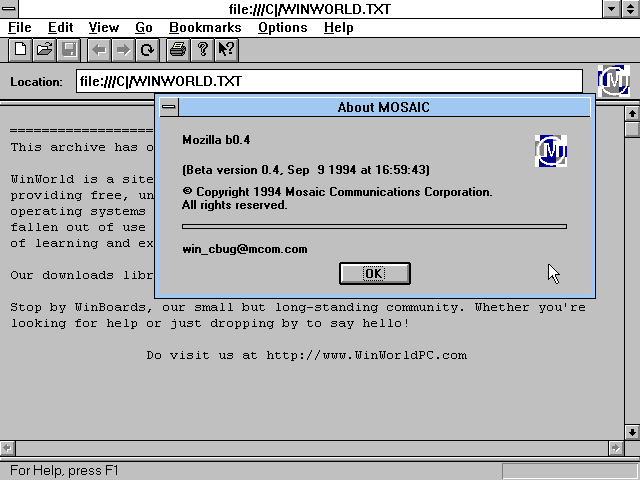The image size is (640, 480).
Task: Click the About MOSAIC title bar
Action: coord(384,107)
